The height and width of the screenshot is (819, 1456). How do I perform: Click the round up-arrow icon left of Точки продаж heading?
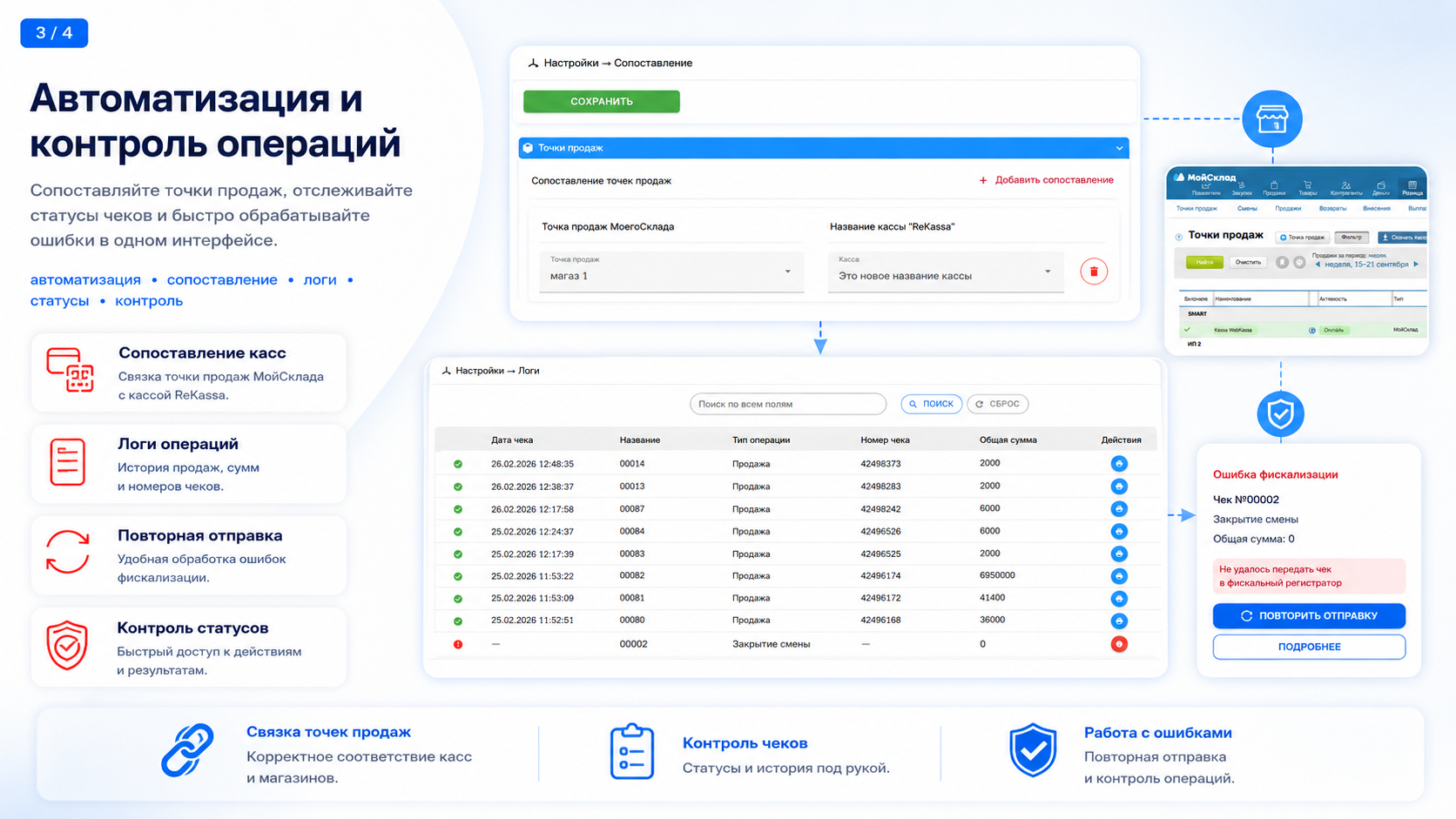click(1179, 237)
